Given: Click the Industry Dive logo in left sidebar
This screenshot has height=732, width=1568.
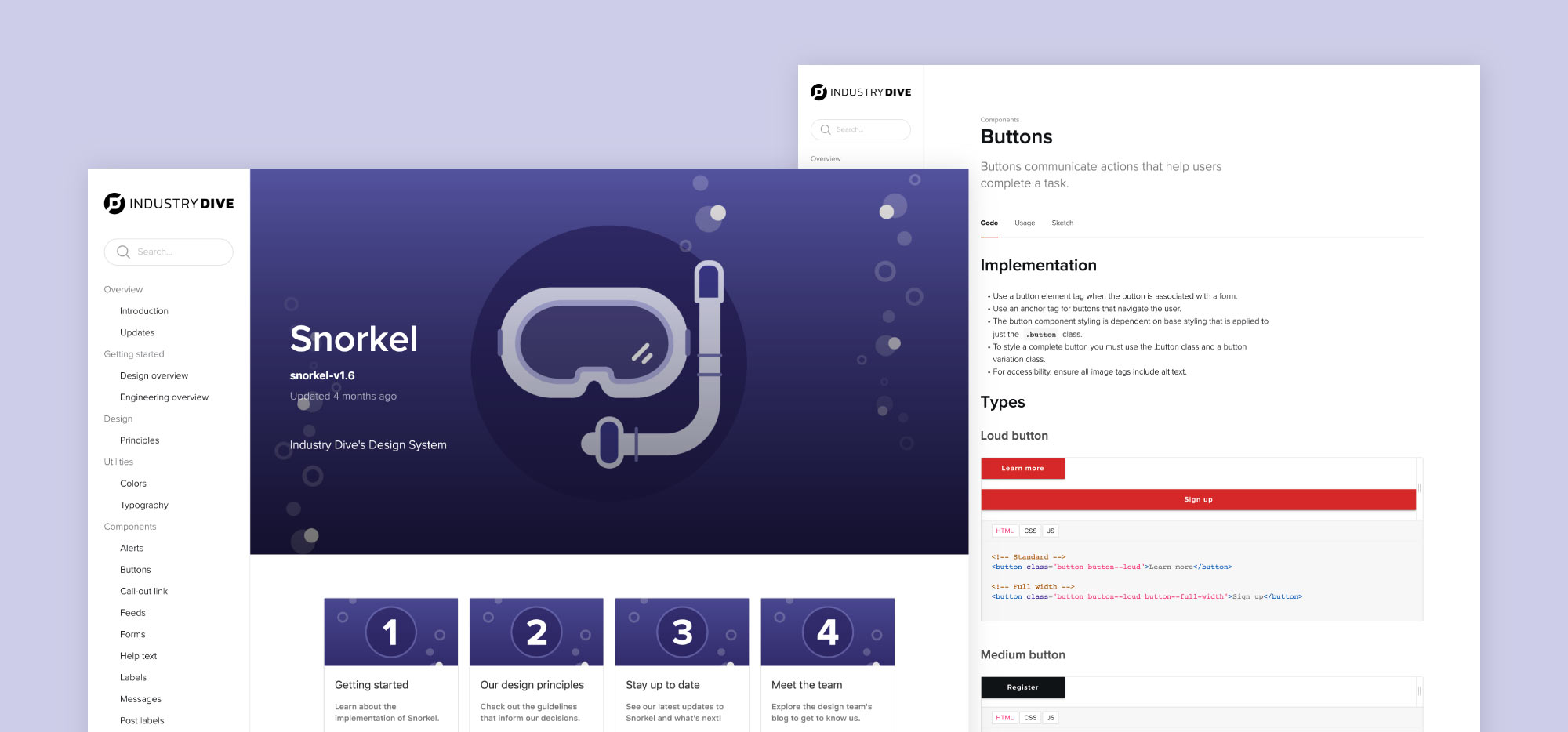Looking at the screenshot, I should pyautogui.click(x=168, y=202).
